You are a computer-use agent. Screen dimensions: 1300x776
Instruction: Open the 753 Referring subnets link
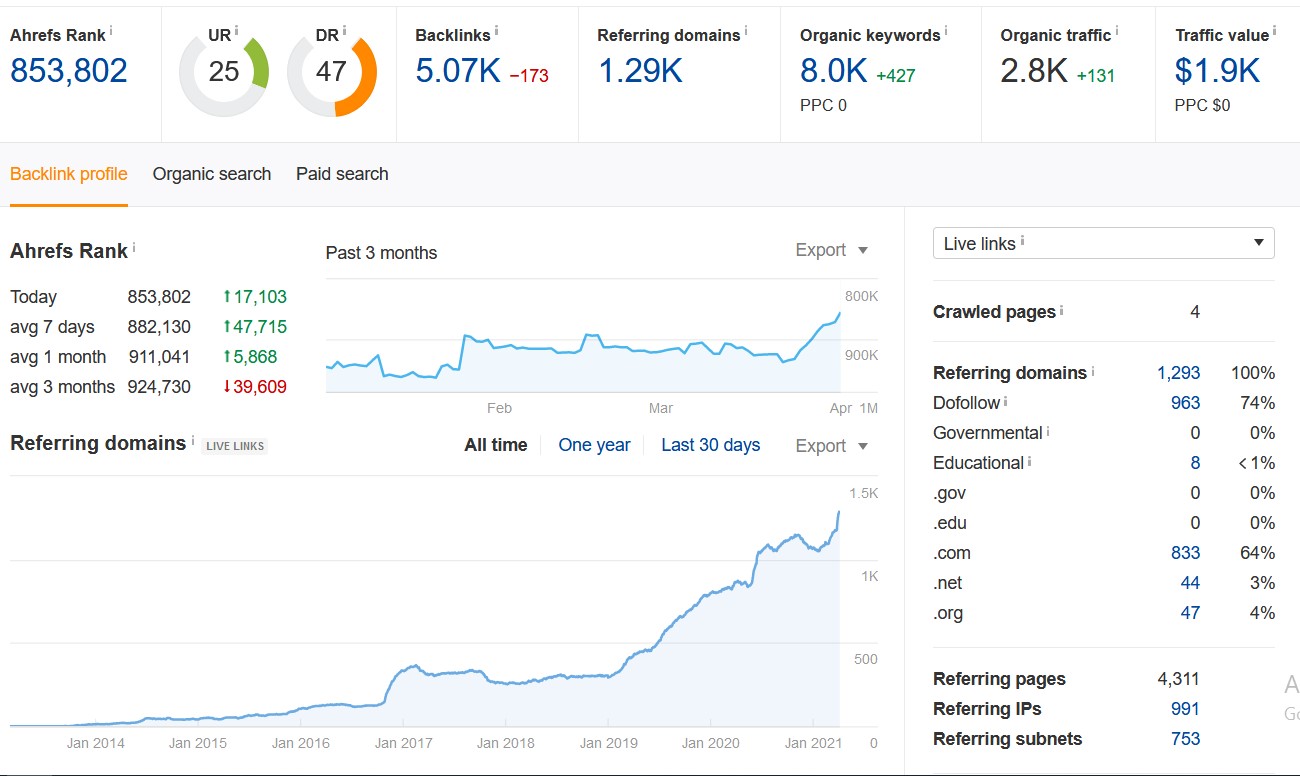(x=1186, y=739)
